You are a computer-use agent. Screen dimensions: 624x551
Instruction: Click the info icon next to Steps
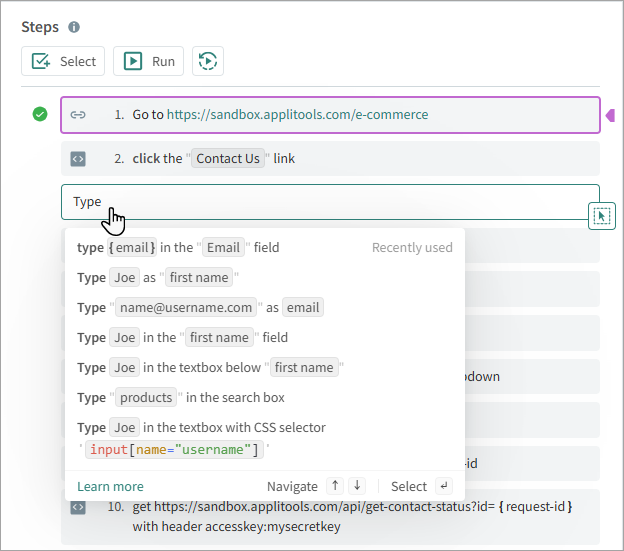pos(74,27)
